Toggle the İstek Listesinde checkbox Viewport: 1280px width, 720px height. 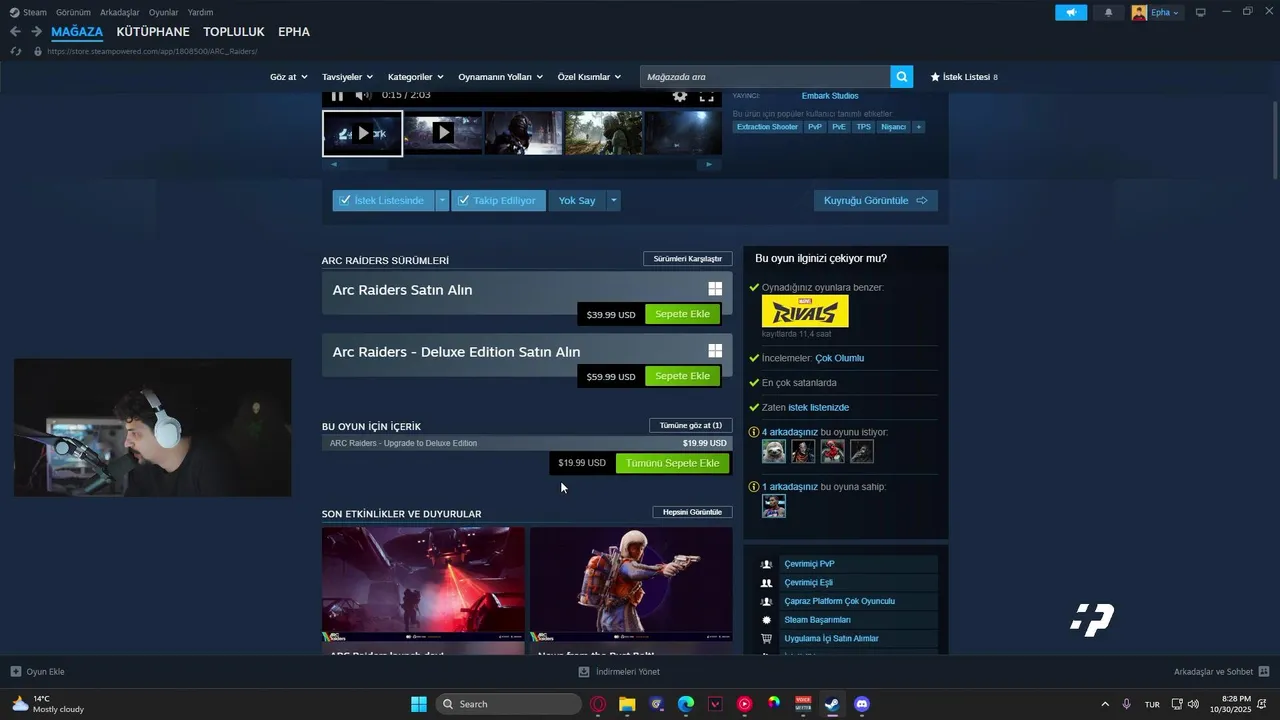click(345, 200)
